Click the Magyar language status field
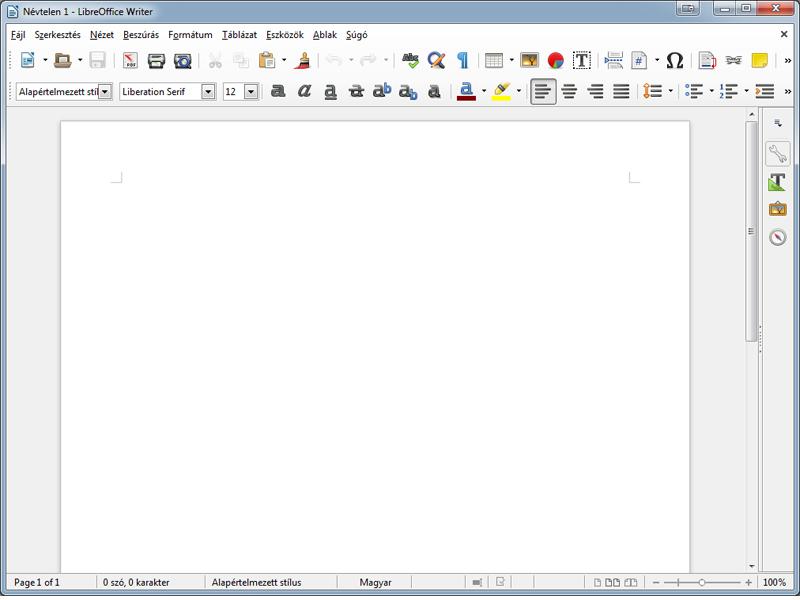Image resolution: width=800 pixels, height=600 pixels. pyautogui.click(x=375, y=582)
